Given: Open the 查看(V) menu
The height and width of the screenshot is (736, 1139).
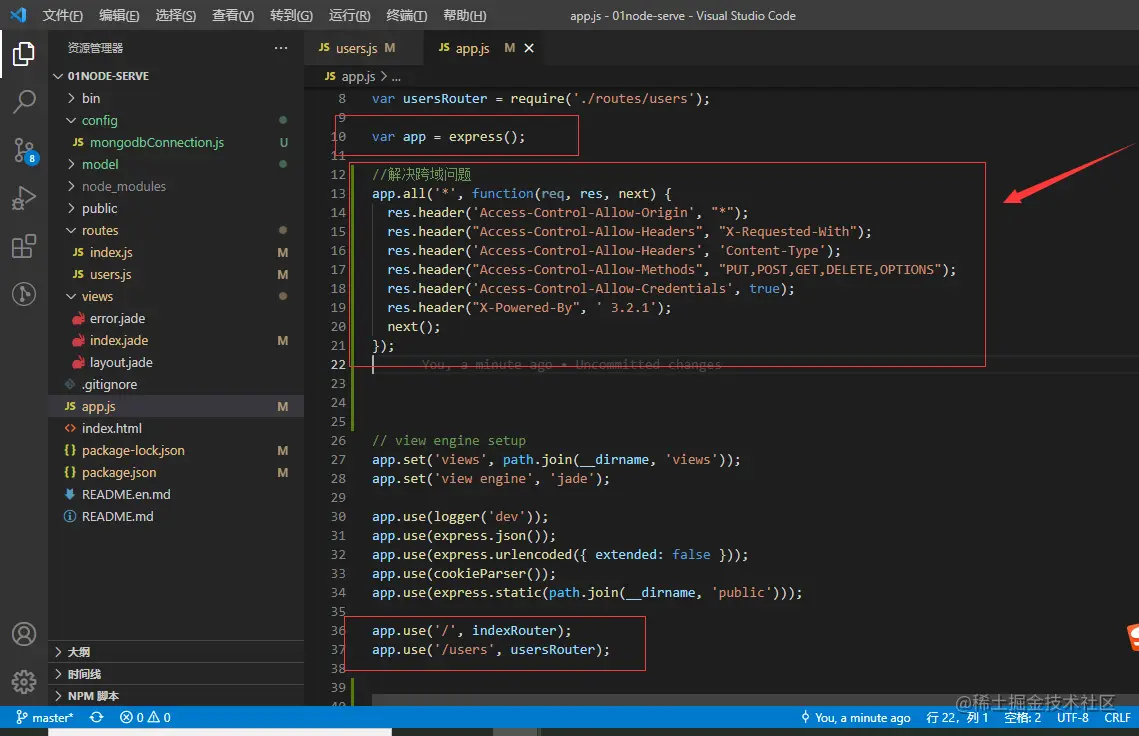Looking at the screenshot, I should pyautogui.click(x=233, y=15).
